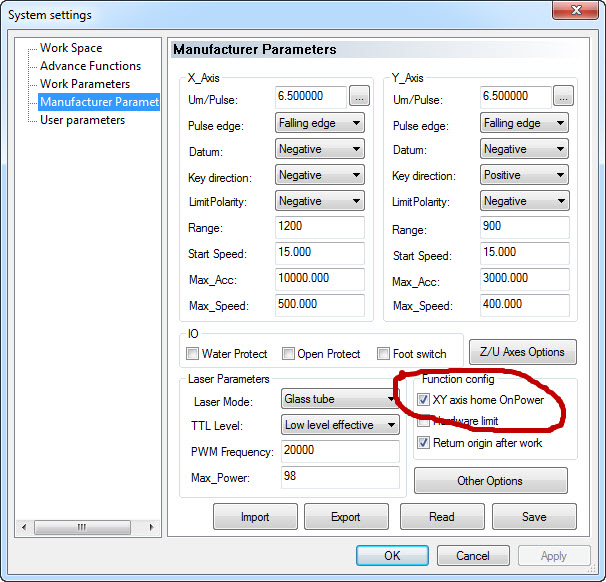
Task: Select User parameters in the tree
Action: (x=82, y=120)
